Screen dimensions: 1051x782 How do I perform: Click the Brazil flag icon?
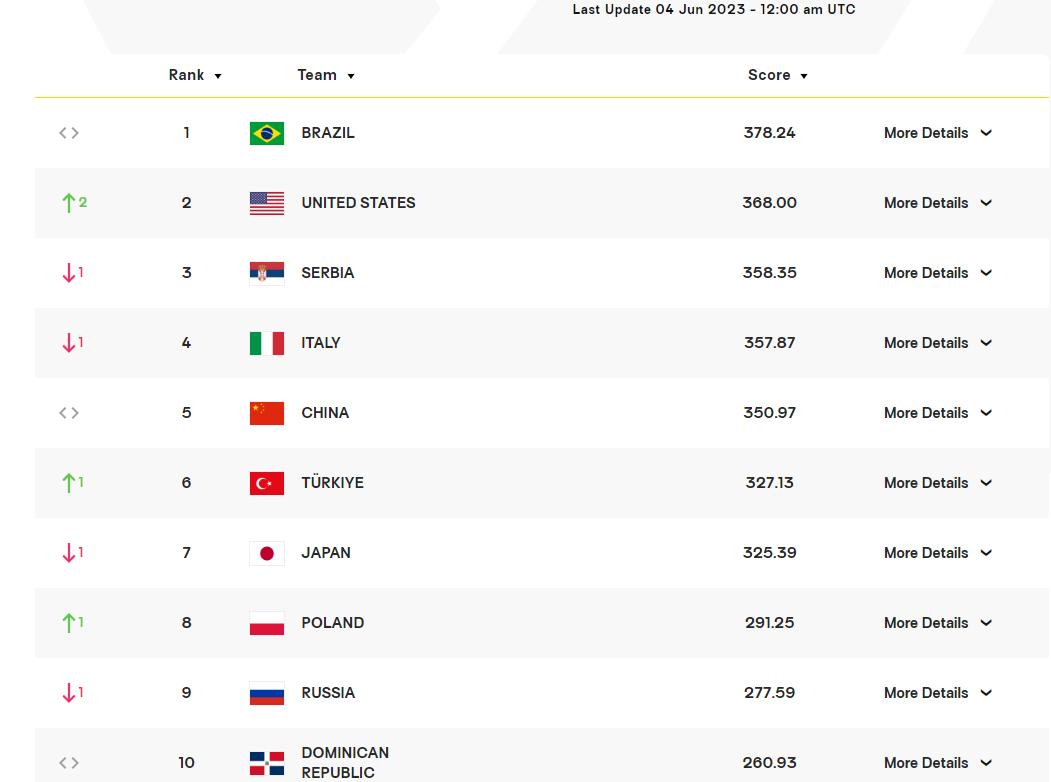[x=267, y=133]
